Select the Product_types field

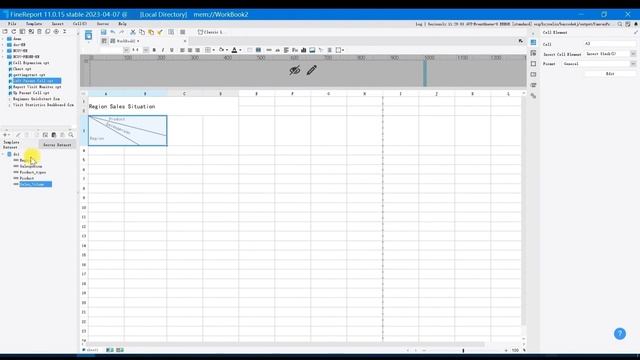tap(32, 172)
